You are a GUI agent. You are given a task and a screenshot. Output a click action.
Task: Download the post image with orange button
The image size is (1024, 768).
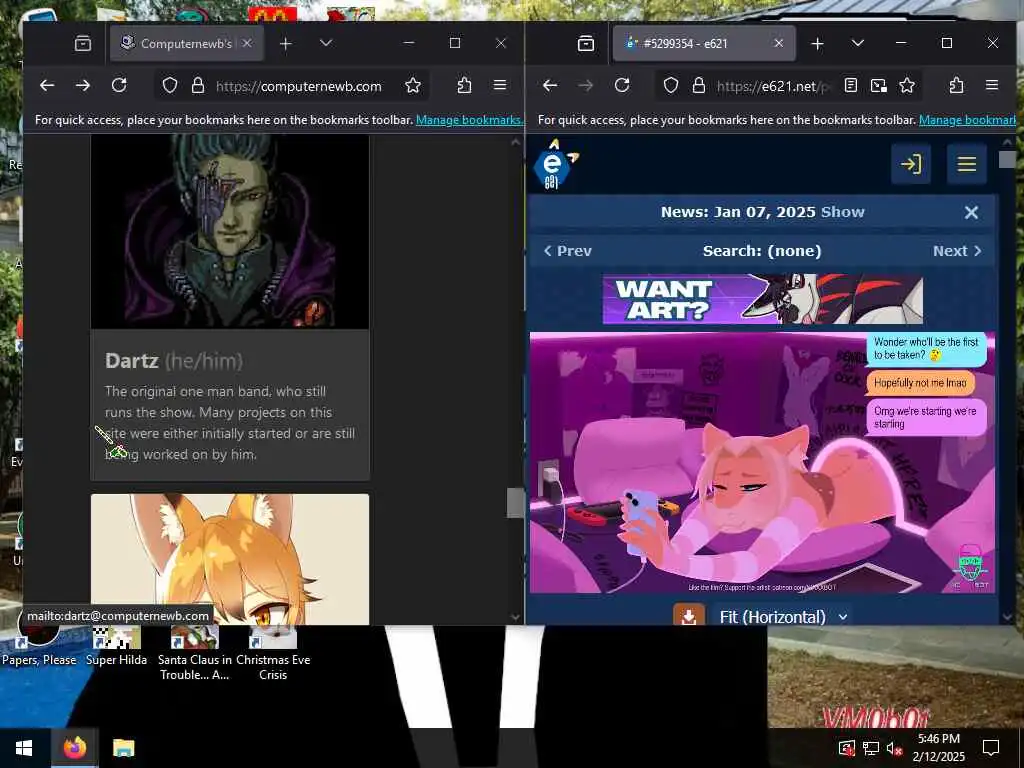point(689,616)
